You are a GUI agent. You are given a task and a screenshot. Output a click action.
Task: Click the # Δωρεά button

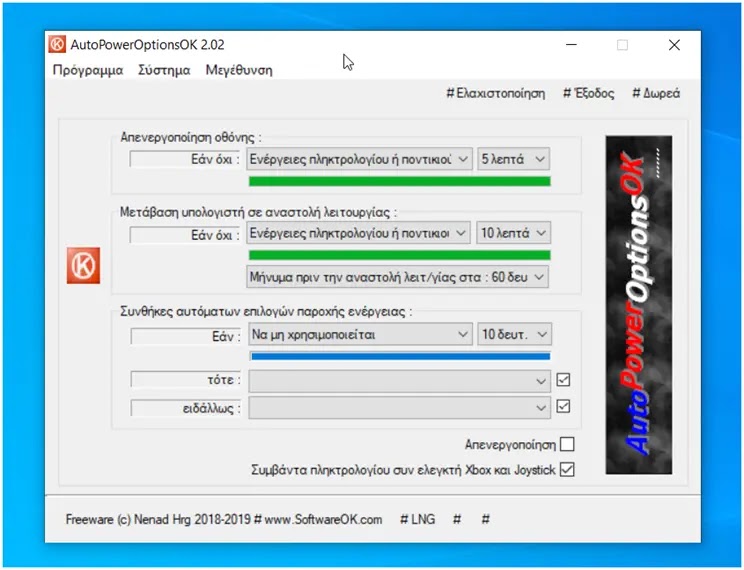656,93
